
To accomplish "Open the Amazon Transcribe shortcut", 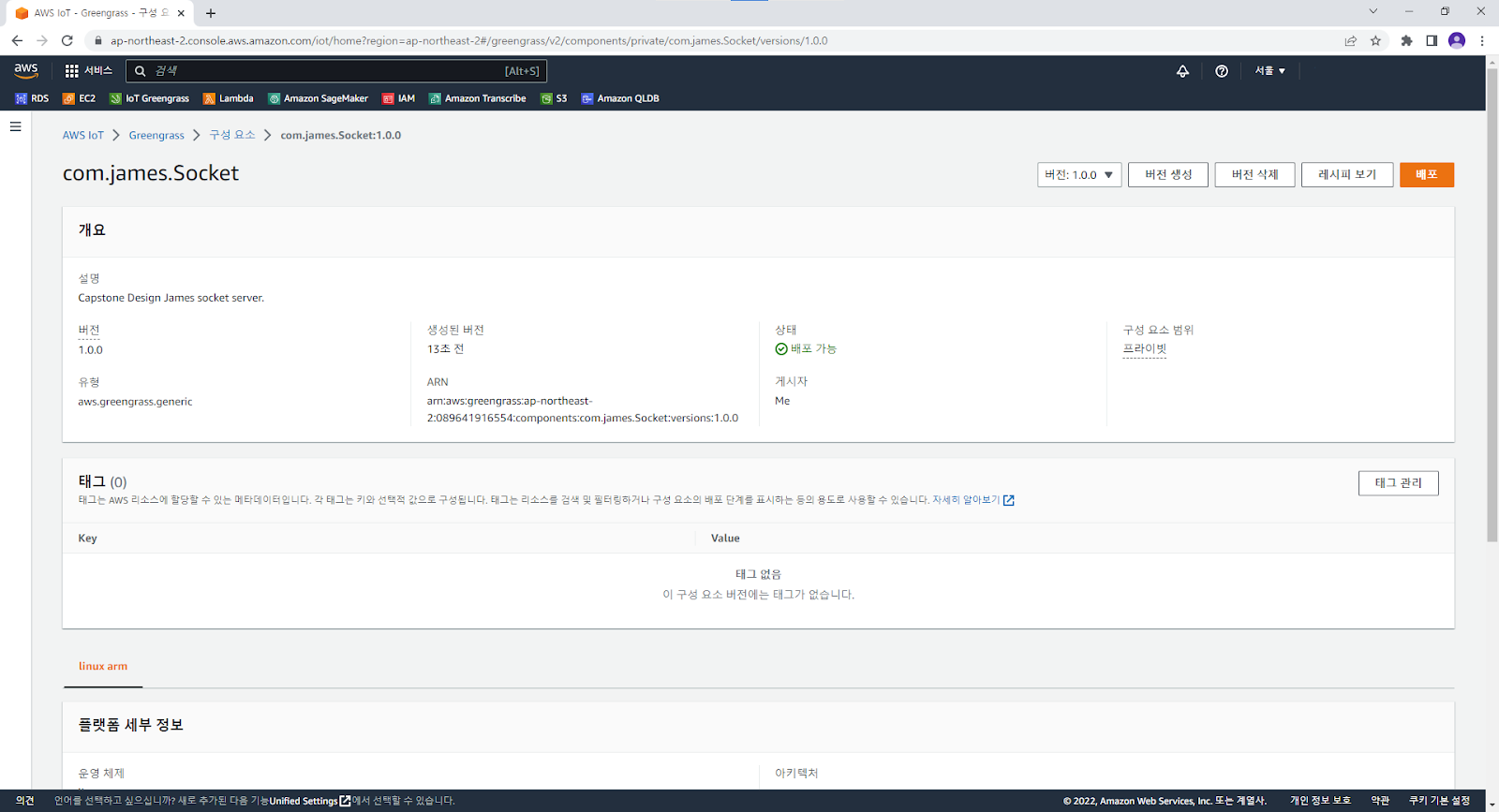I will point(477,98).
